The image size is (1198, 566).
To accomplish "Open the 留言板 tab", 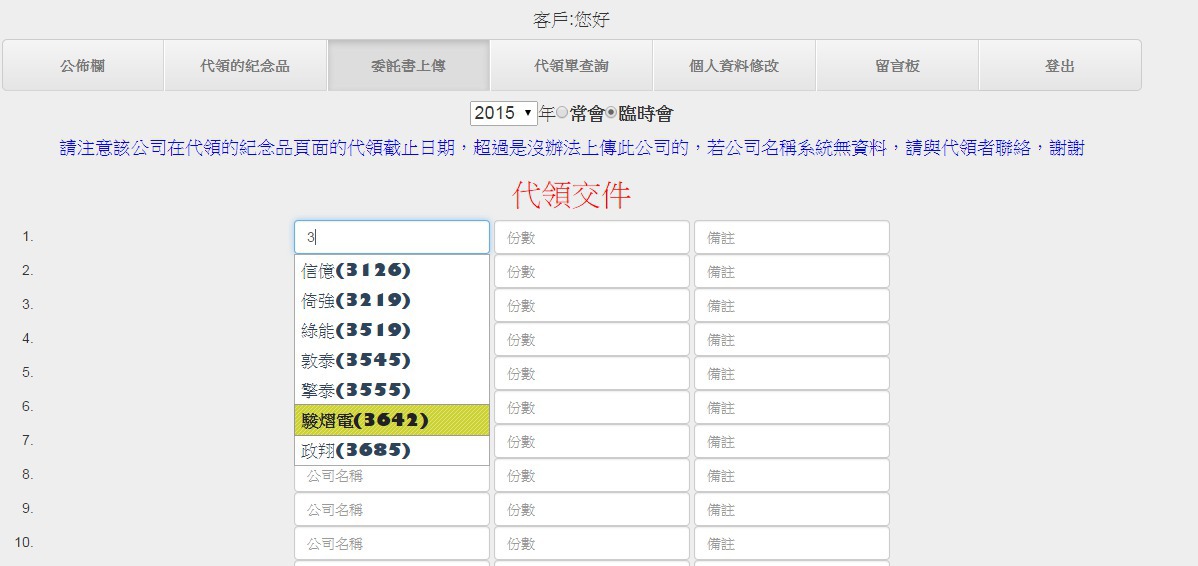I will (x=897, y=66).
